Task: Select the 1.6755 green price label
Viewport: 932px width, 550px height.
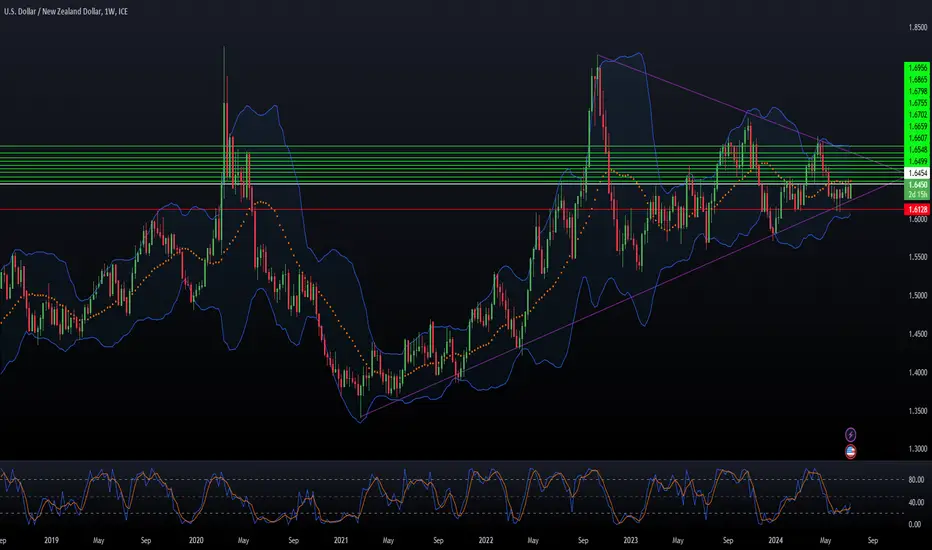Action: point(917,103)
